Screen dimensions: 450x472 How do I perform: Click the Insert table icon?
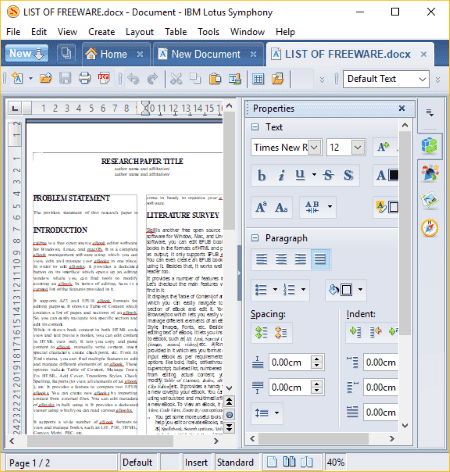258,79
